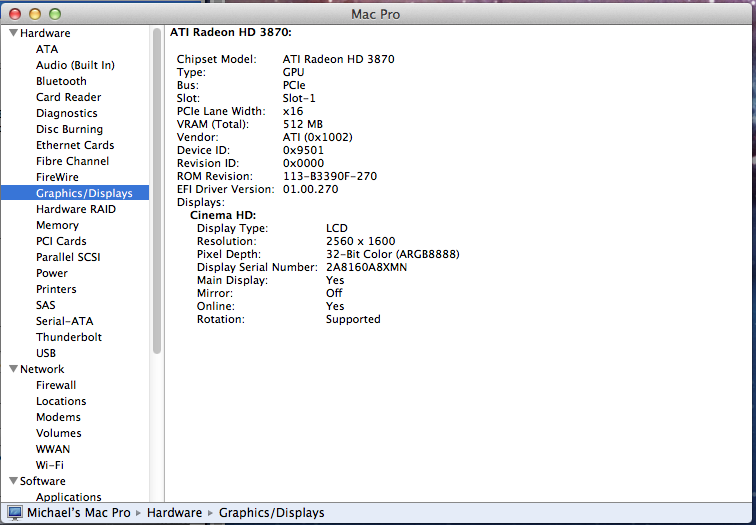This screenshot has height=525, width=756.
Task: Click the Rotation value Supported
Action: click(353, 319)
